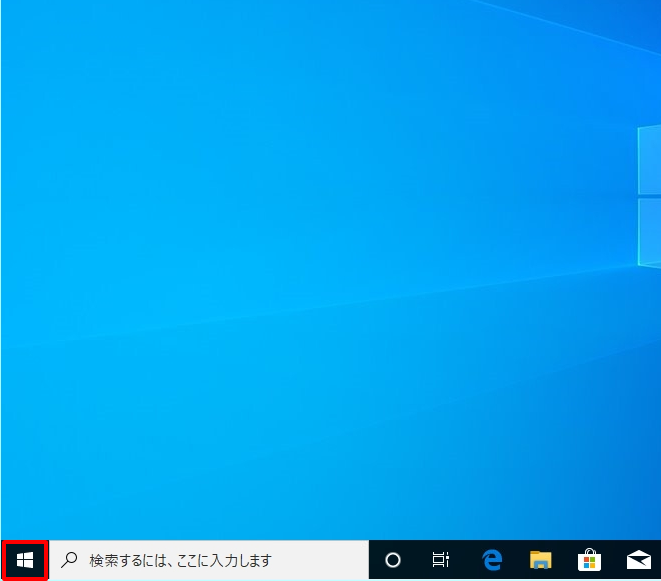The image size is (661, 581).
Task: Launch Cortana from the taskbar
Action: pyautogui.click(x=392, y=560)
